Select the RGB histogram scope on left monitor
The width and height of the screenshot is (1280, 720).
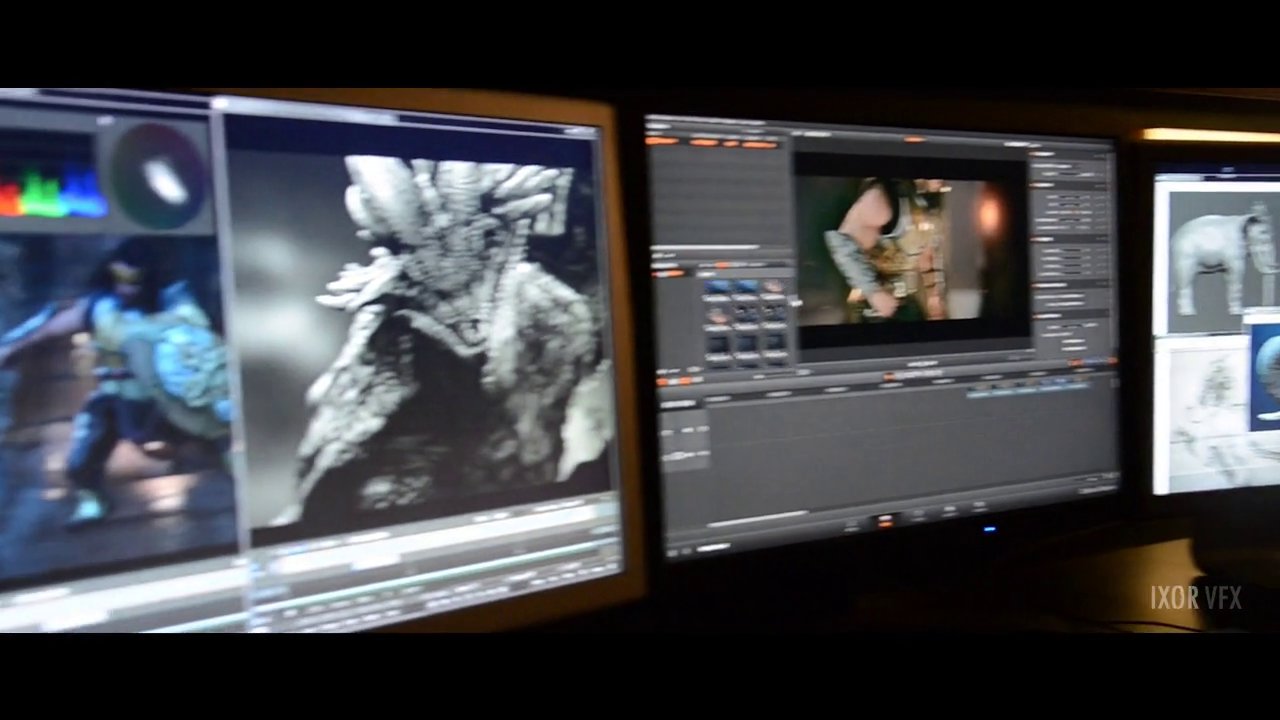pos(53,183)
